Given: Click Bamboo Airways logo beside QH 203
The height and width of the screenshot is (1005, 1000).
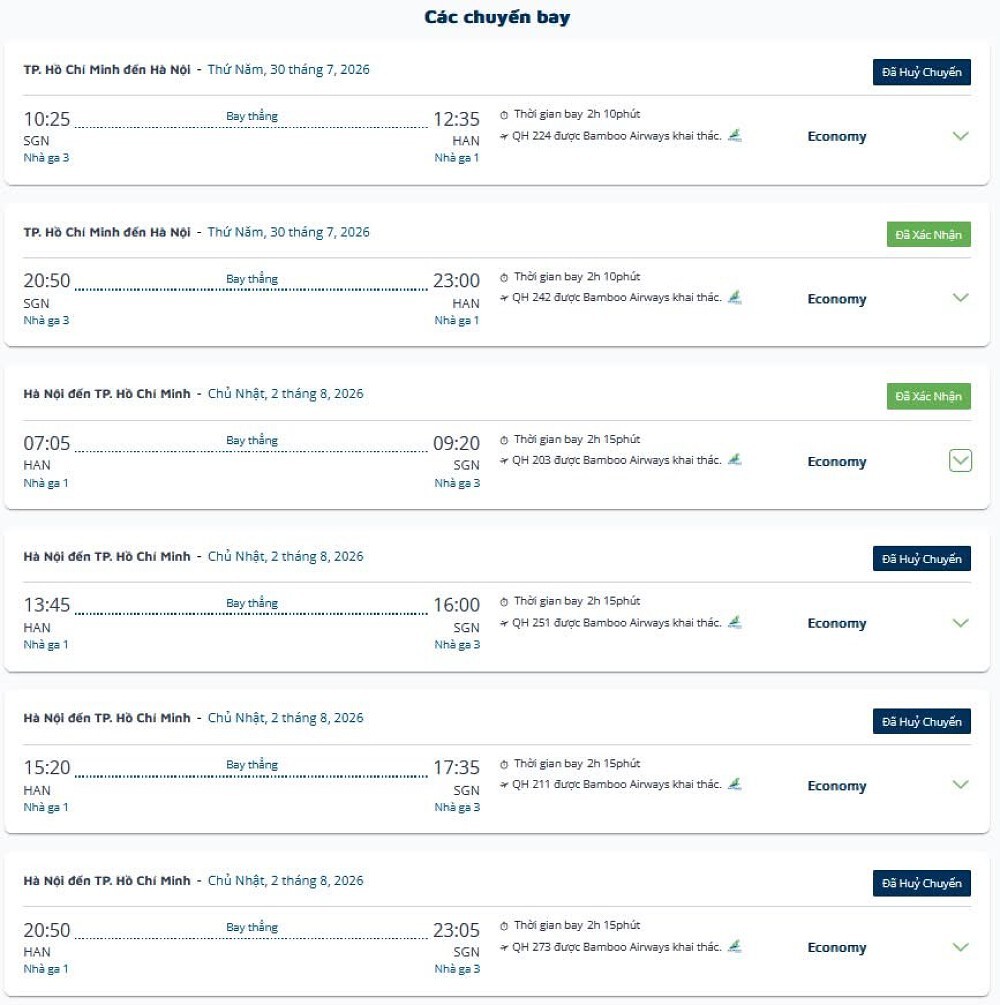Looking at the screenshot, I should click(x=735, y=460).
